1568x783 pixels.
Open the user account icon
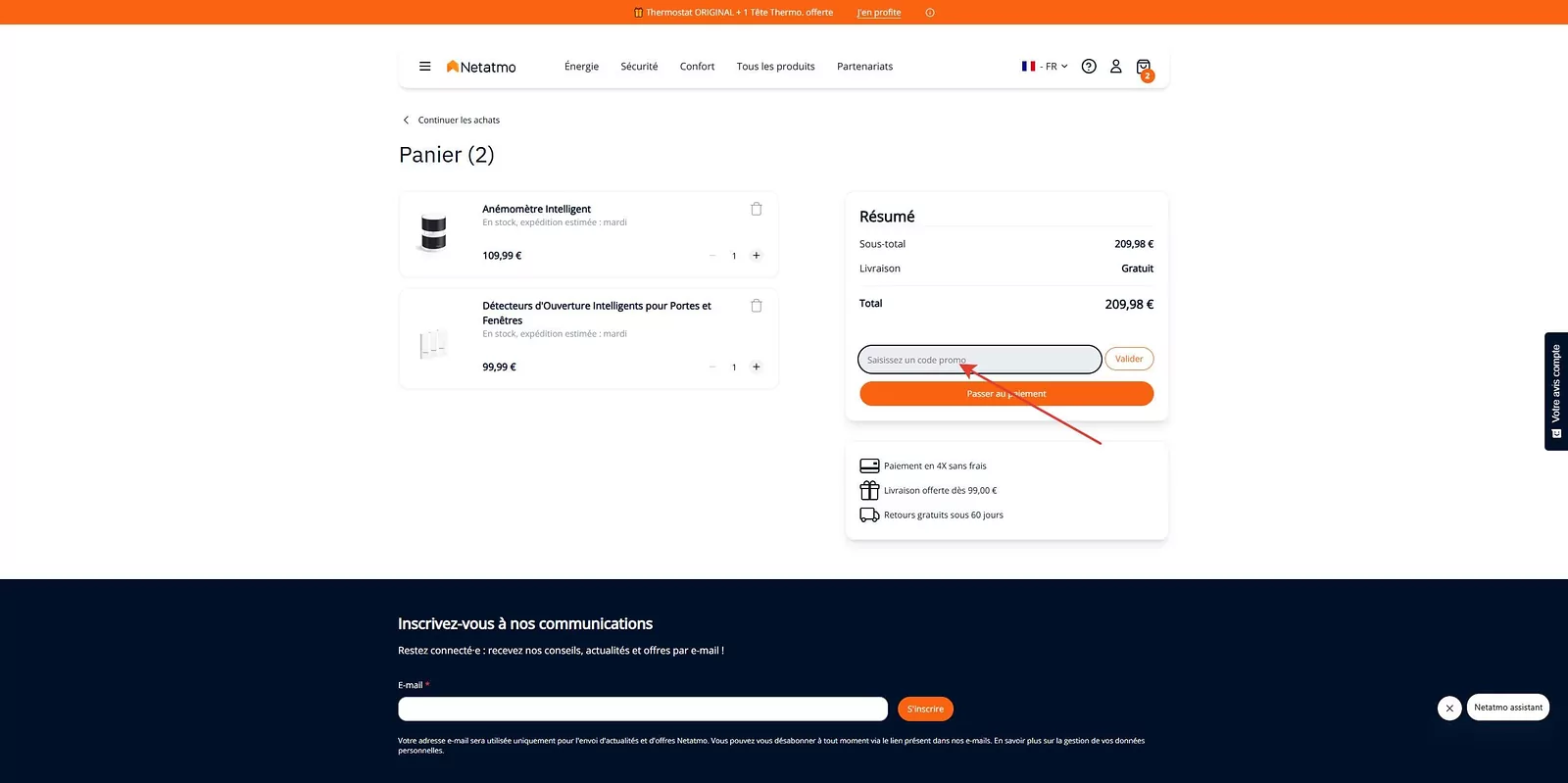pos(1115,67)
